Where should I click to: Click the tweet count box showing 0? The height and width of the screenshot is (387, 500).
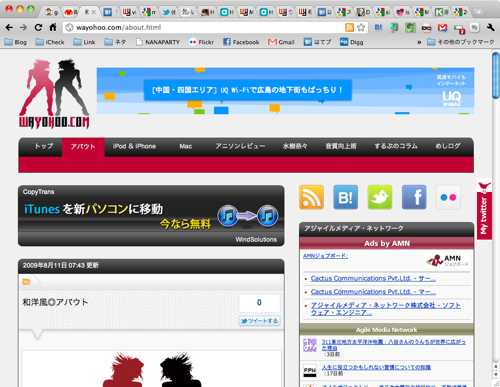click(259, 303)
